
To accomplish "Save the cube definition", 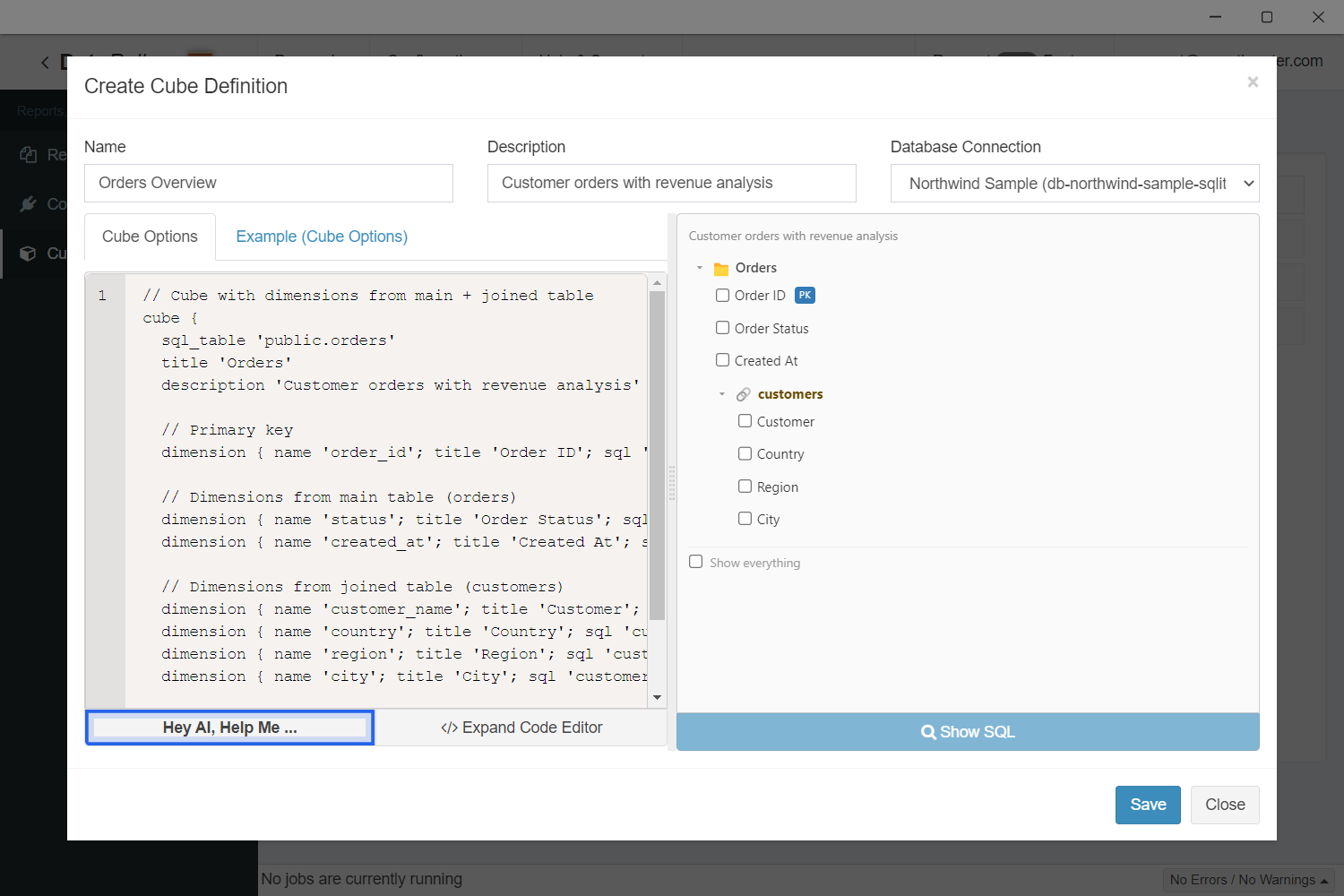I will 1148,805.
